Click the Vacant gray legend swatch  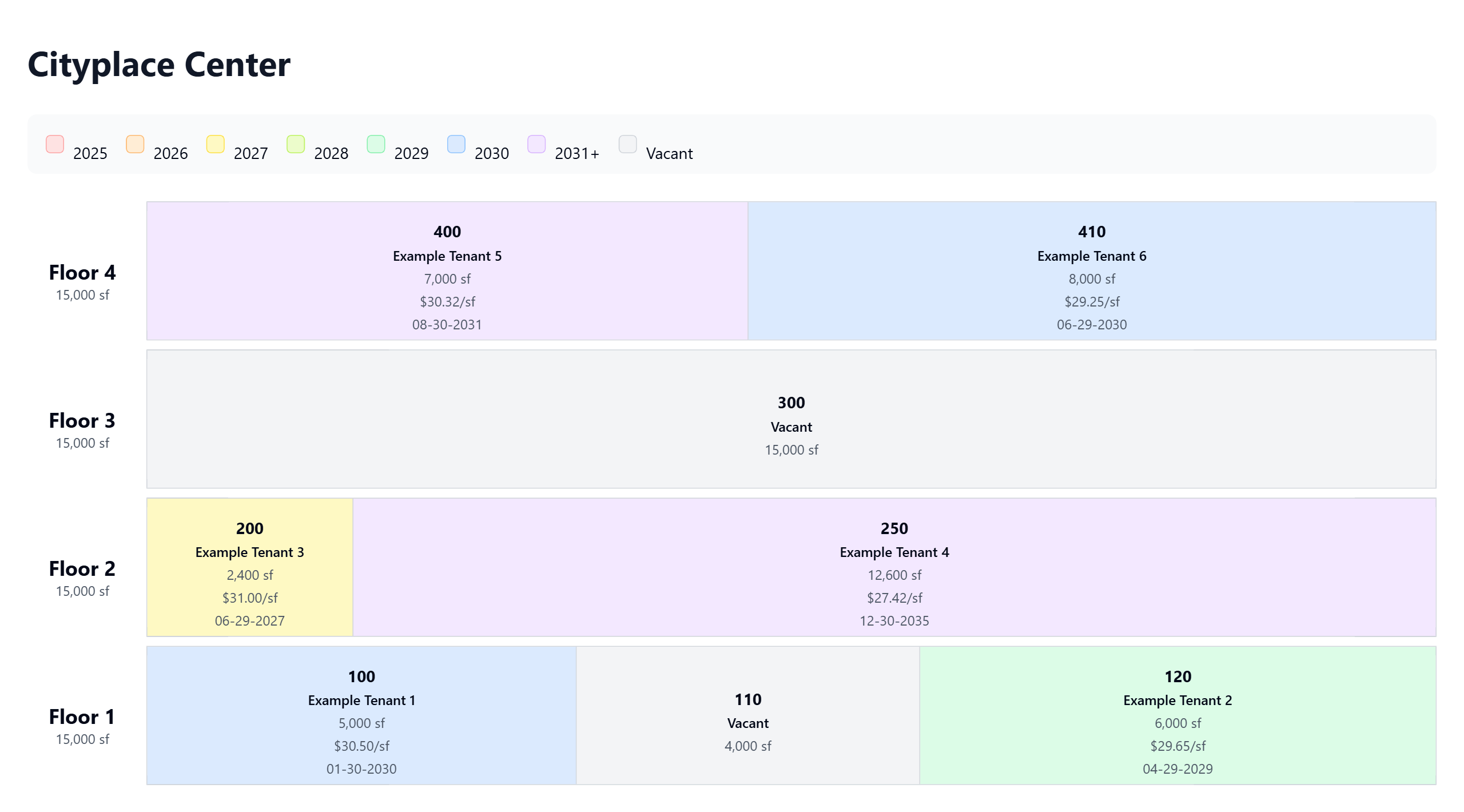click(628, 144)
